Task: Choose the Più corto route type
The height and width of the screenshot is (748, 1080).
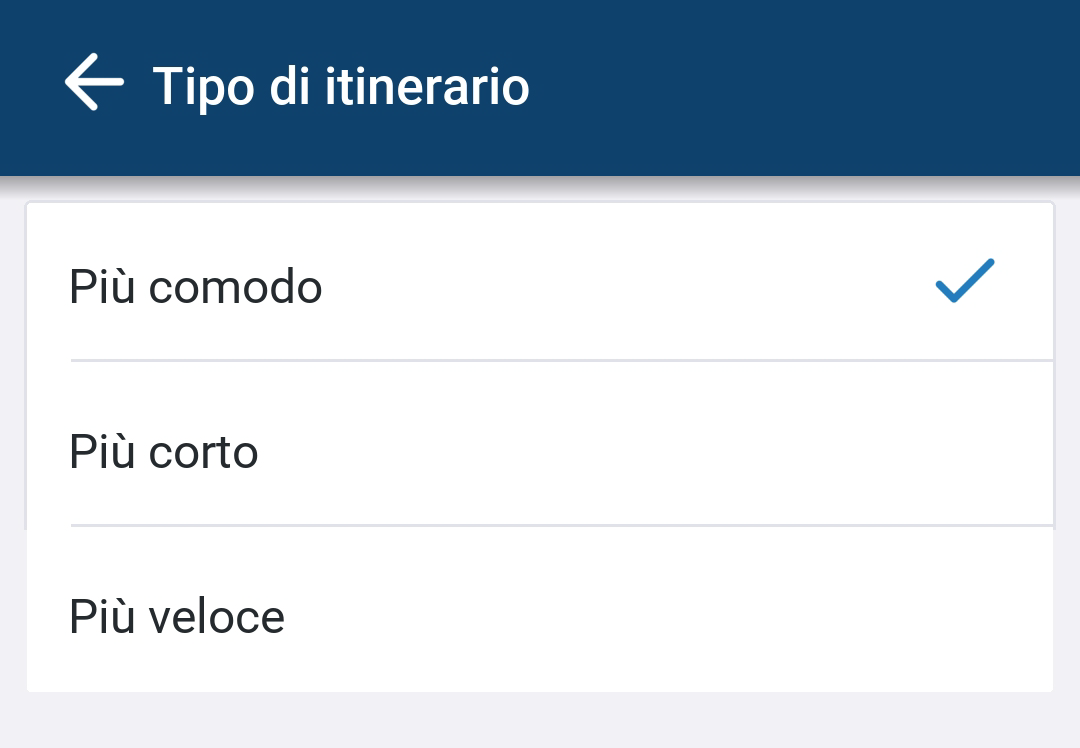Action: pos(540,452)
